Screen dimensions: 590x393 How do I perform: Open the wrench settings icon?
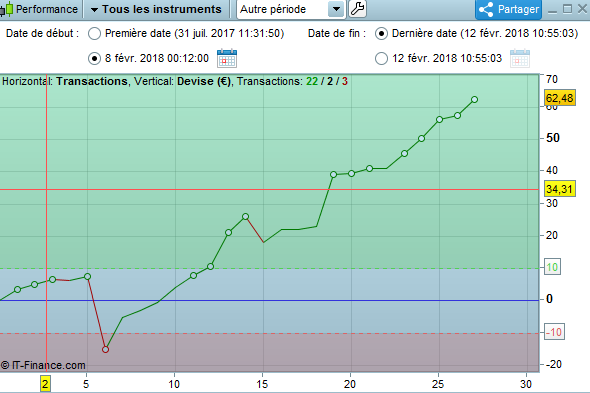coord(357,9)
